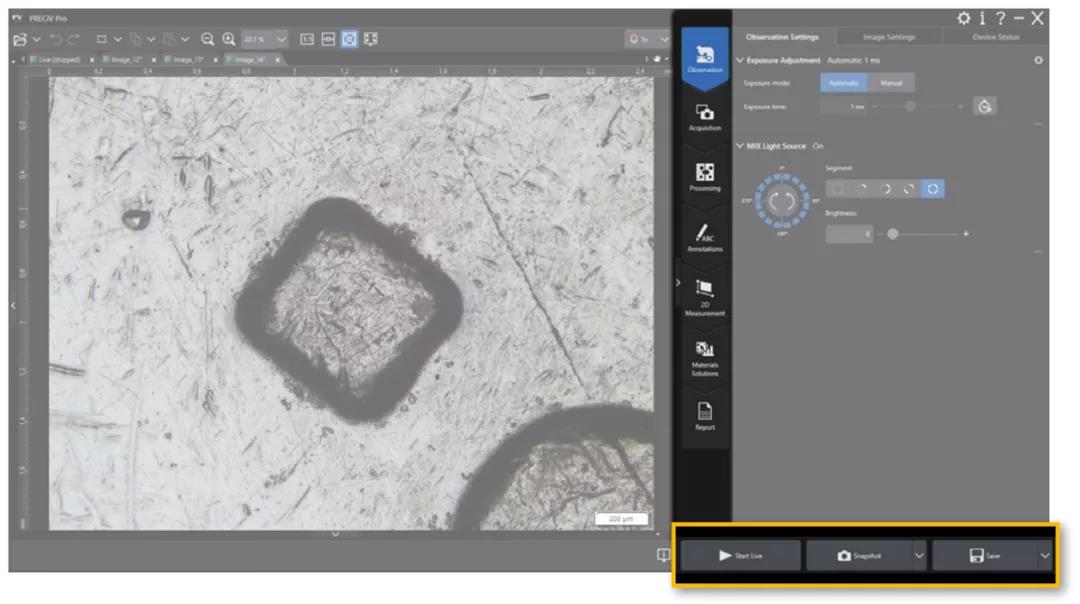Viewport: 1080px width, 604px height.
Task: Open the Save options dropdown arrow
Action: coord(1045,556)
